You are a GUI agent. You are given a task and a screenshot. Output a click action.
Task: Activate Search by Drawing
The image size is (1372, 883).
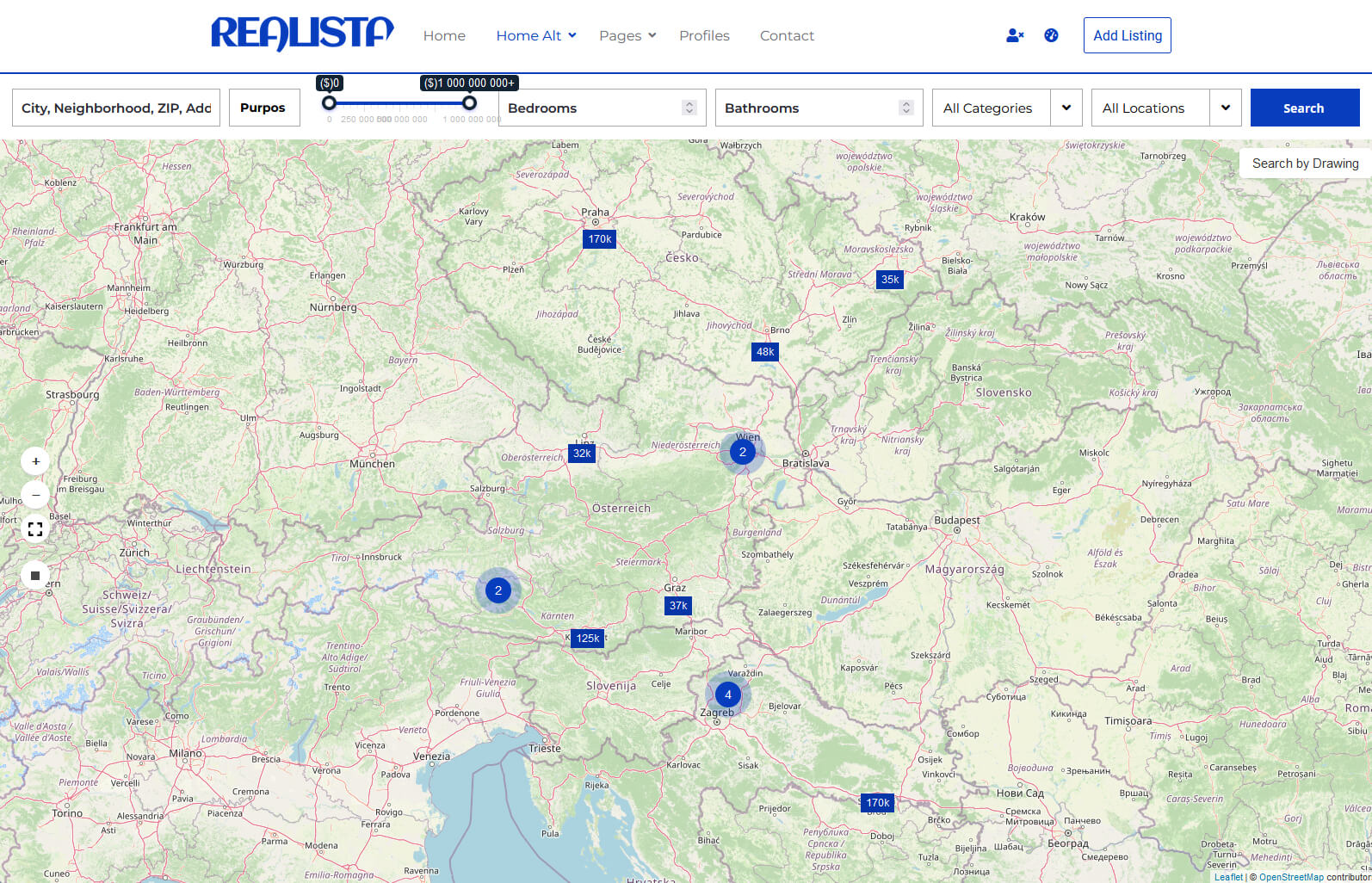(1305, 164)
